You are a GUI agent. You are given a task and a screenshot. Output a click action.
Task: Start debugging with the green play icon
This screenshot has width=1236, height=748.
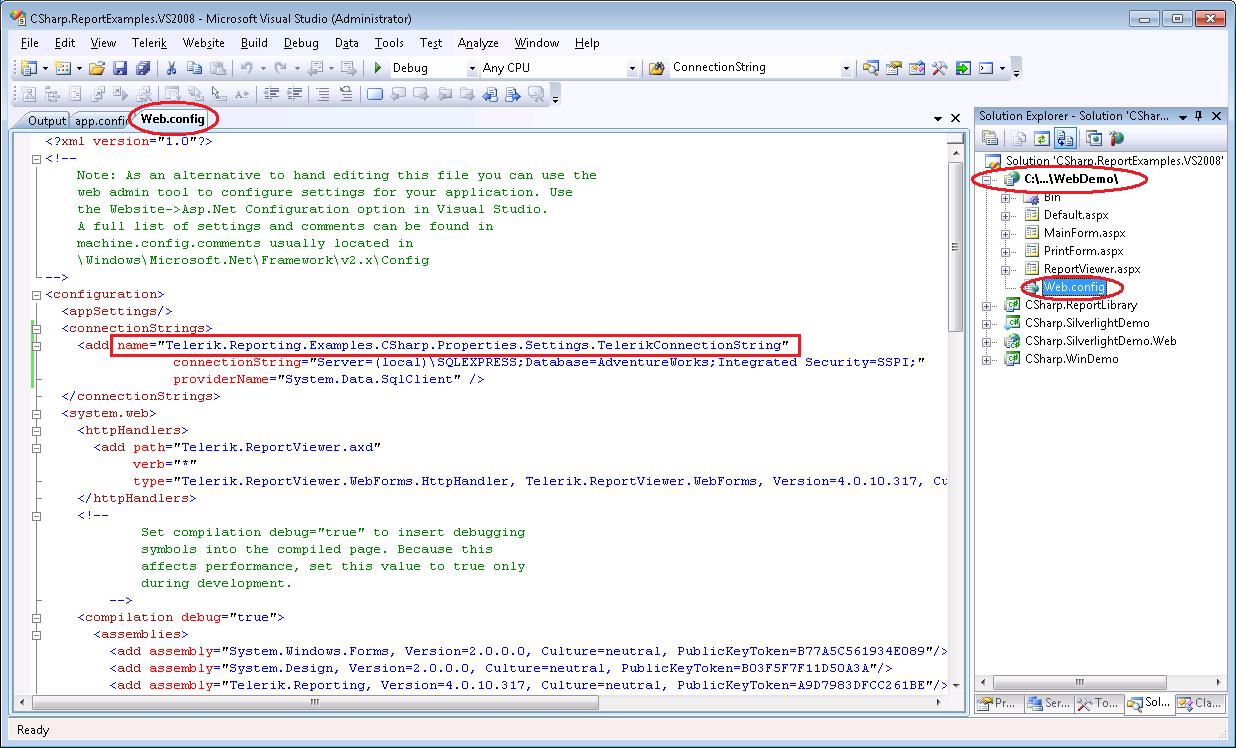(378, 68)
